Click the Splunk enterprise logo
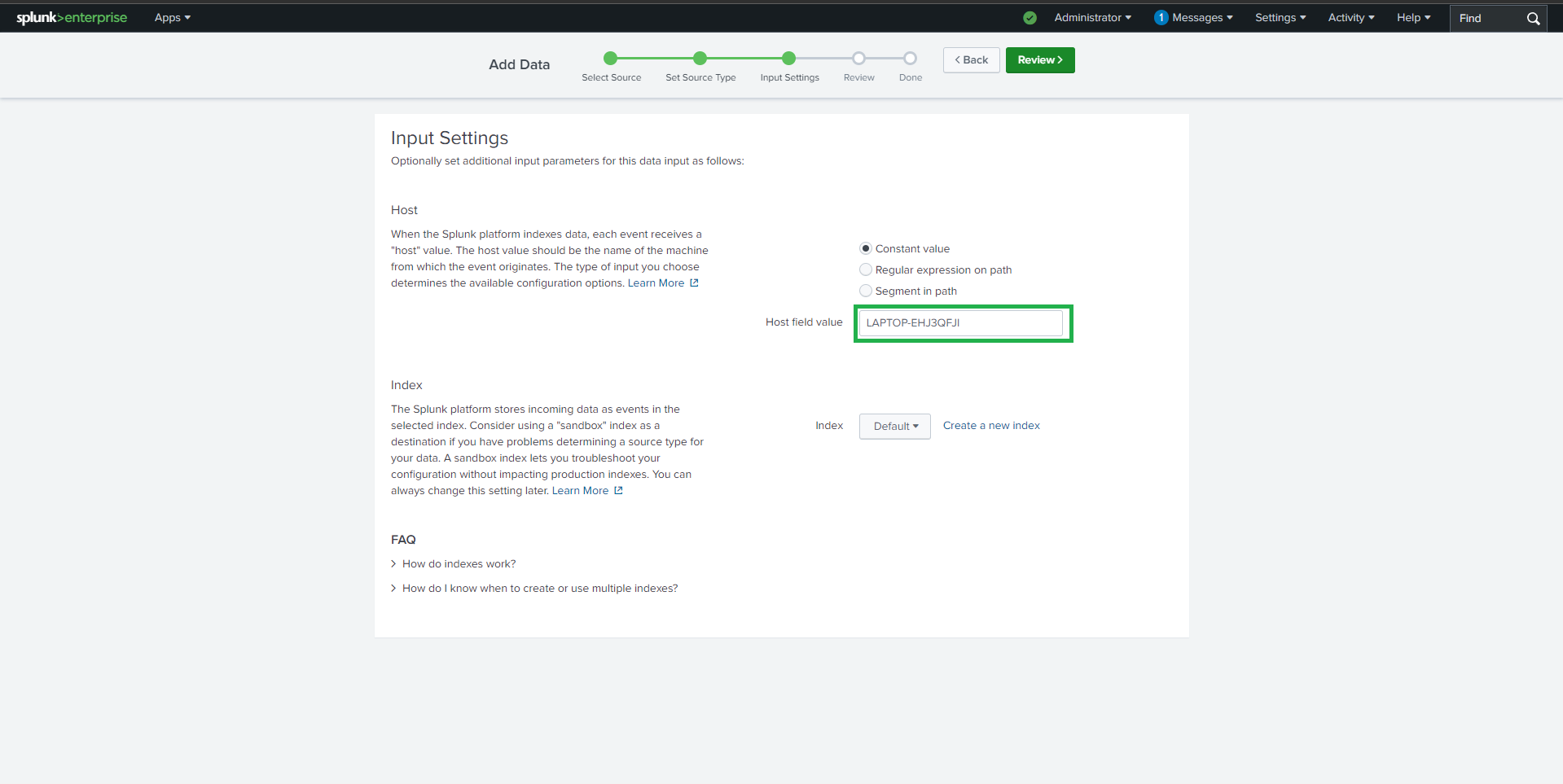The height and width of the screenshot is (784, 1563). click(x=72, y=17)
